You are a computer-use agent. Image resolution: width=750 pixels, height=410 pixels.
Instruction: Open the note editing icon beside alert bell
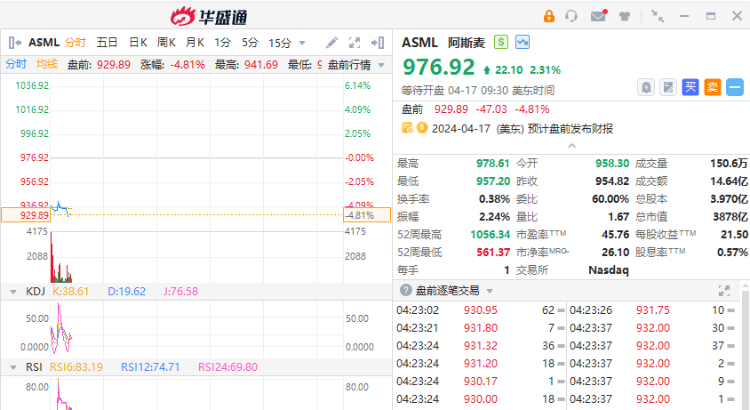pyautogui.click(x=667, y=88)
